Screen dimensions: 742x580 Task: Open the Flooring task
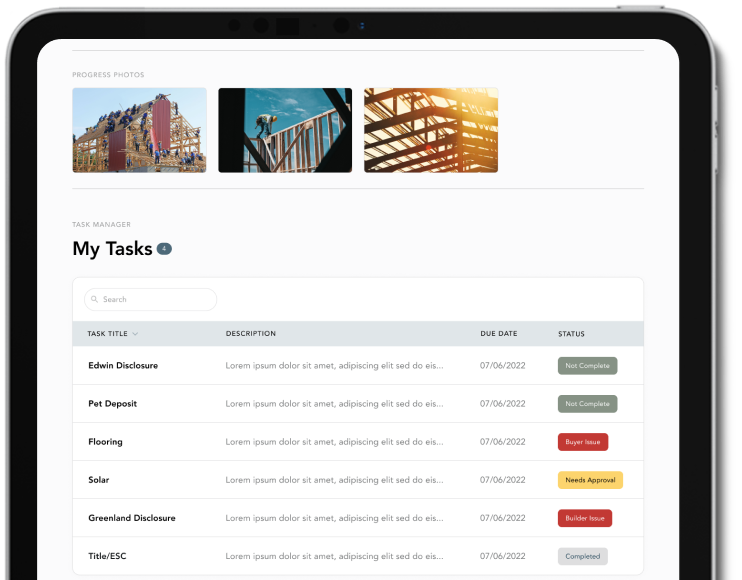click(x=105, y=442)
